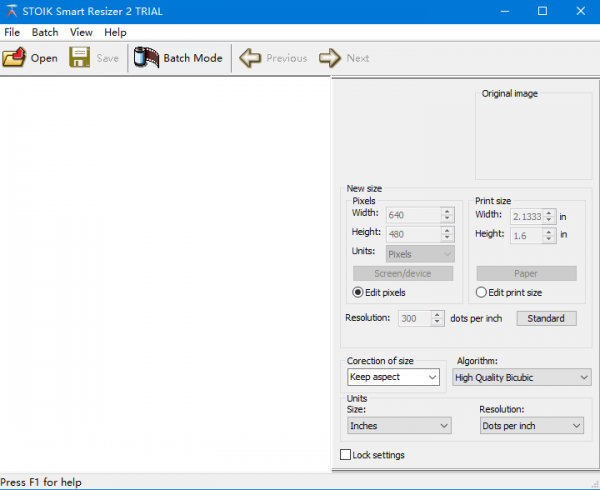Open Batch Mode film strip icon
Viewport: 600px width, 490px height.
tap(146, 58)
